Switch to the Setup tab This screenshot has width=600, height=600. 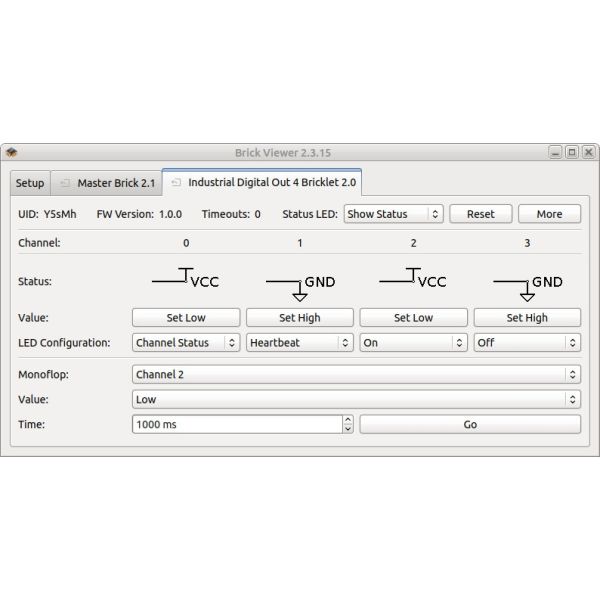pyautogui.click(x=30, y=183)
